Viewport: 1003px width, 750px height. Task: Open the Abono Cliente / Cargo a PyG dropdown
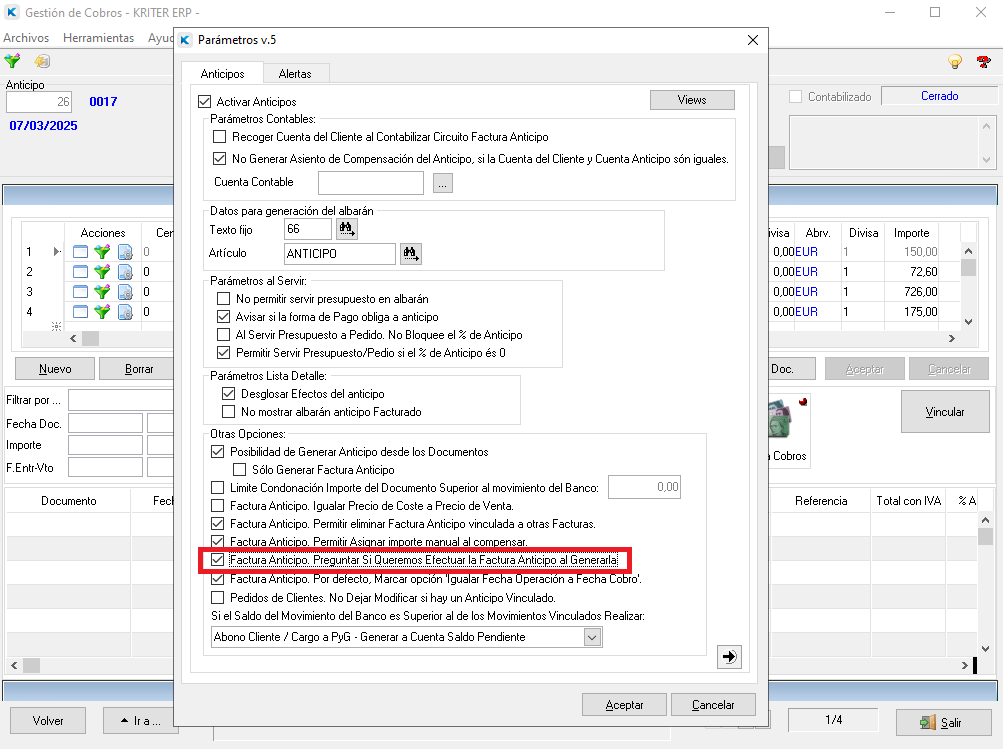(592, 637)
